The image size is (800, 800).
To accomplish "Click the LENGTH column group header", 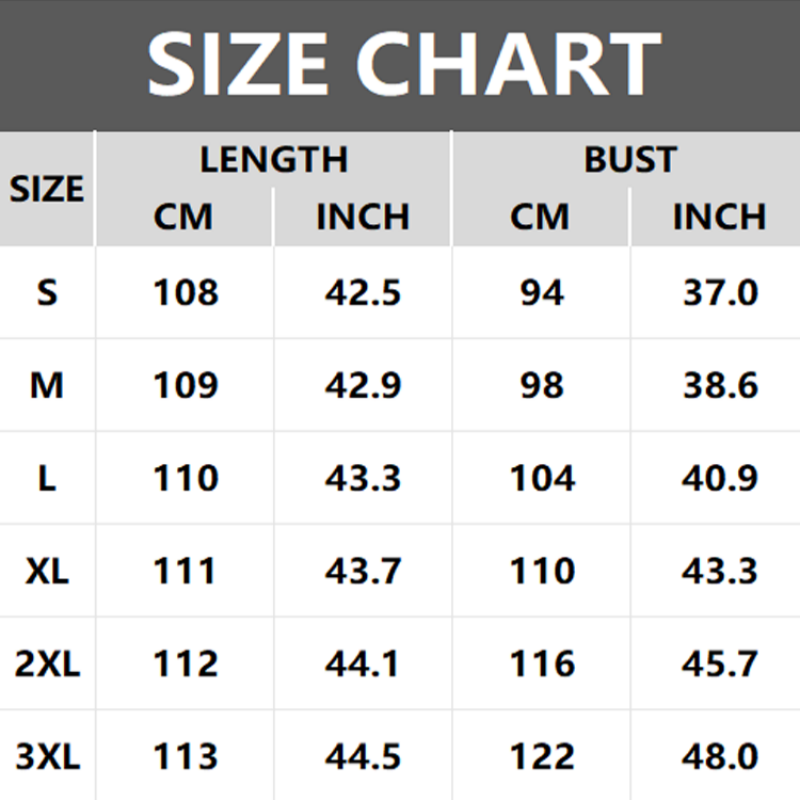I will click(273, 160).
